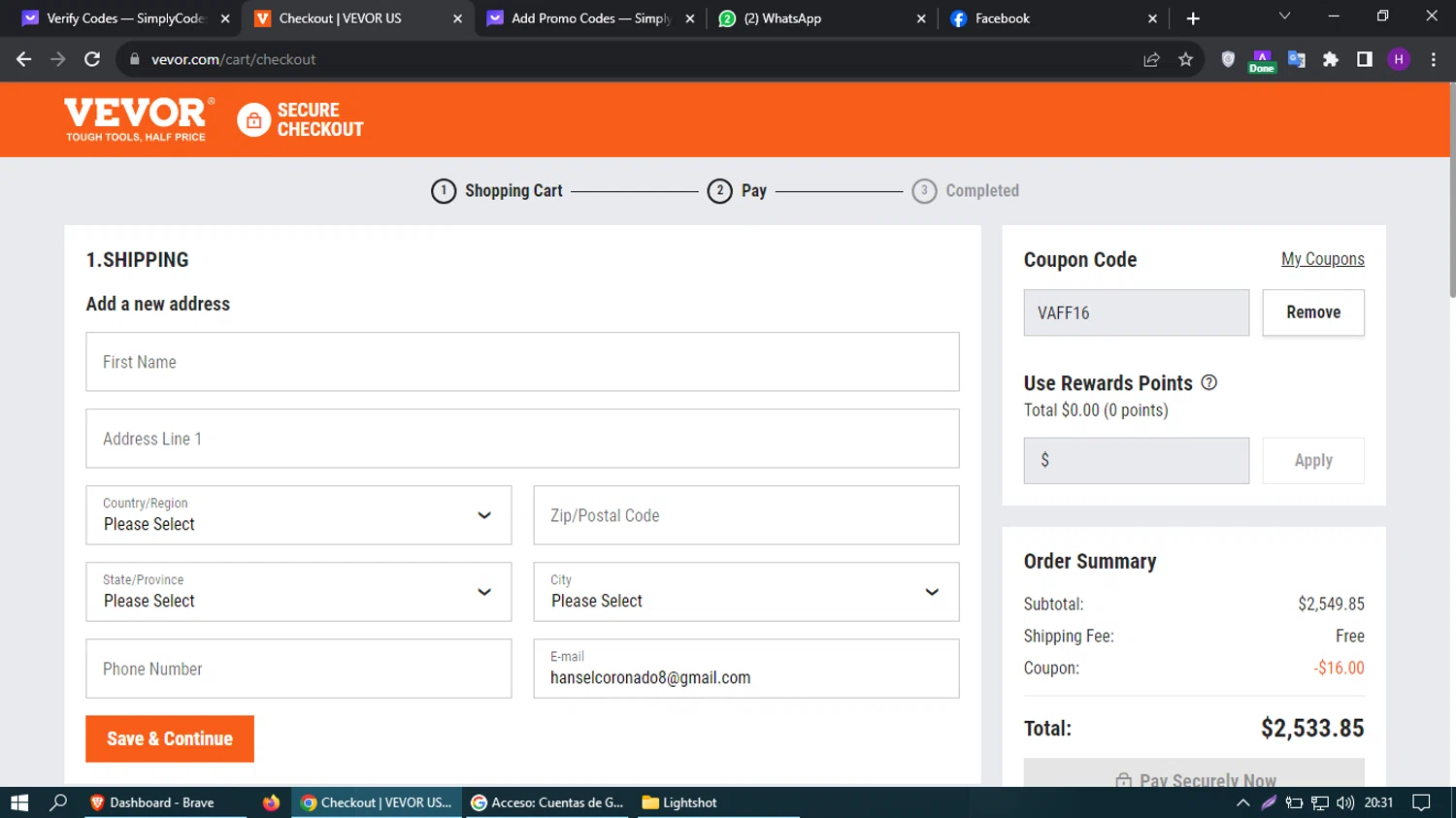Viewport: 1456px width, 818px height.
Task: Go back to the previous page
Action: [x=24, y=59]
